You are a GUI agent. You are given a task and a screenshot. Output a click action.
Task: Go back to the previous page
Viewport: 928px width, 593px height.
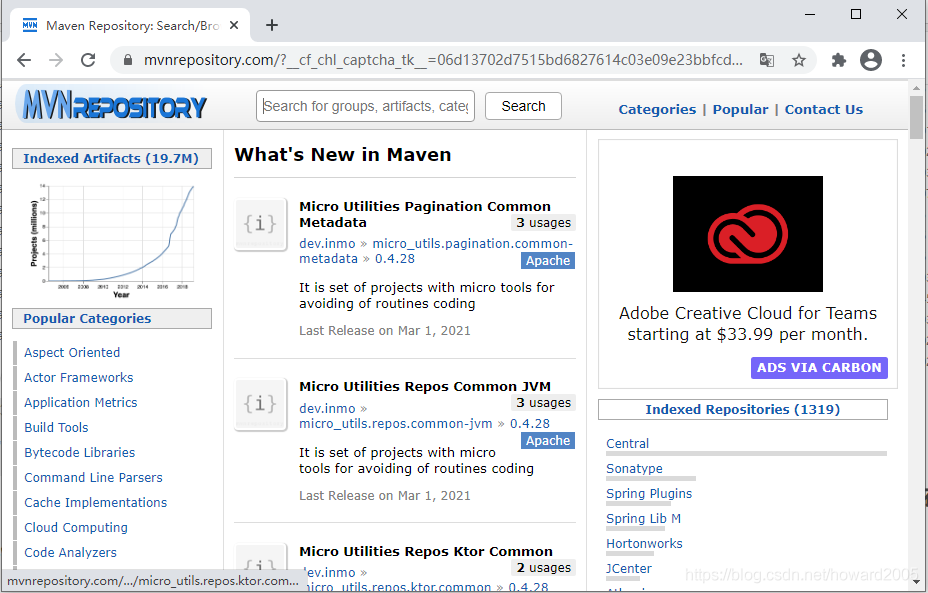point(24,60)
